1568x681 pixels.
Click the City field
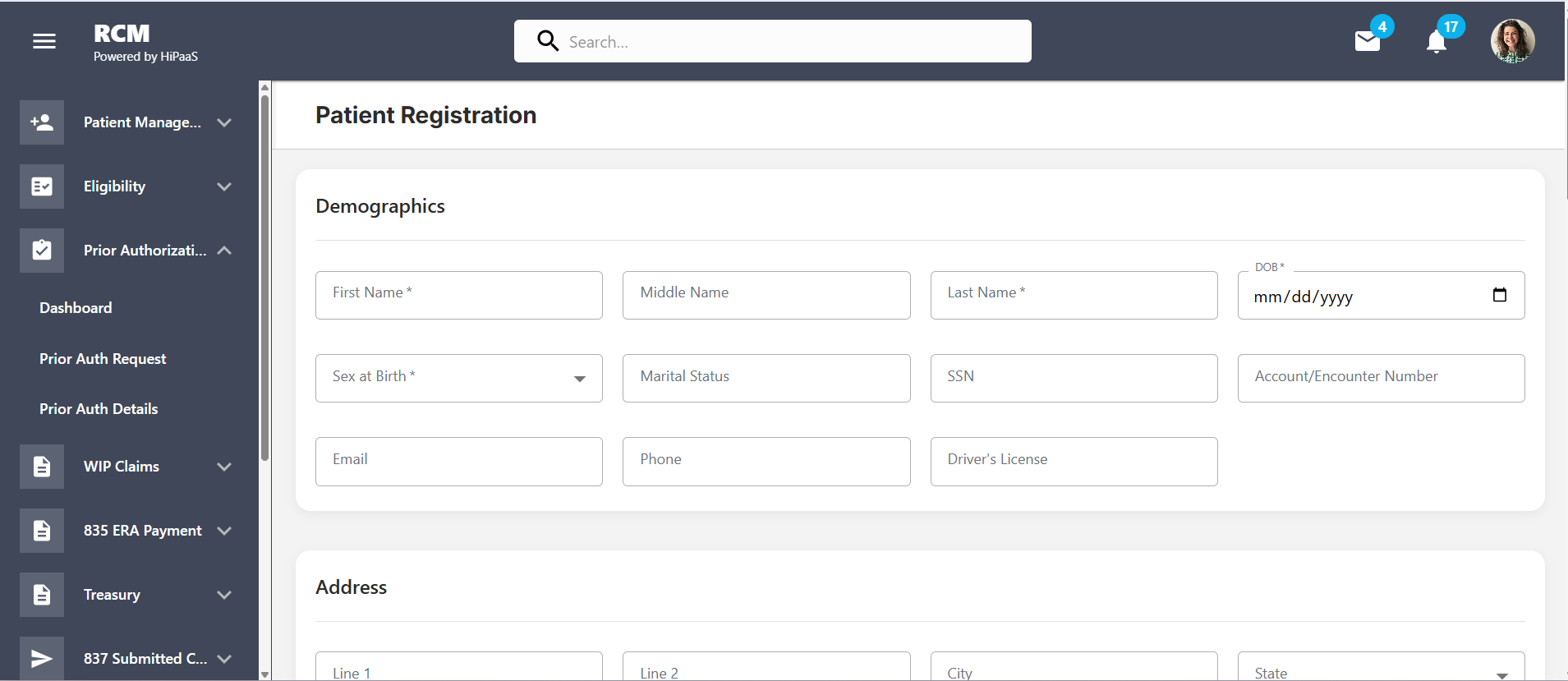pyautogui.click(x=1074, y=666)
